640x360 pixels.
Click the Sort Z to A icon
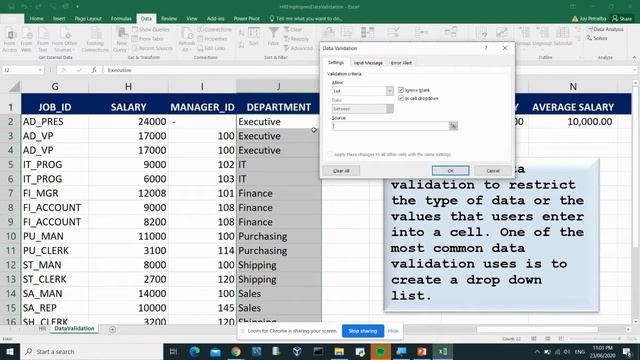pyautogui.click(x=241, y=44)
